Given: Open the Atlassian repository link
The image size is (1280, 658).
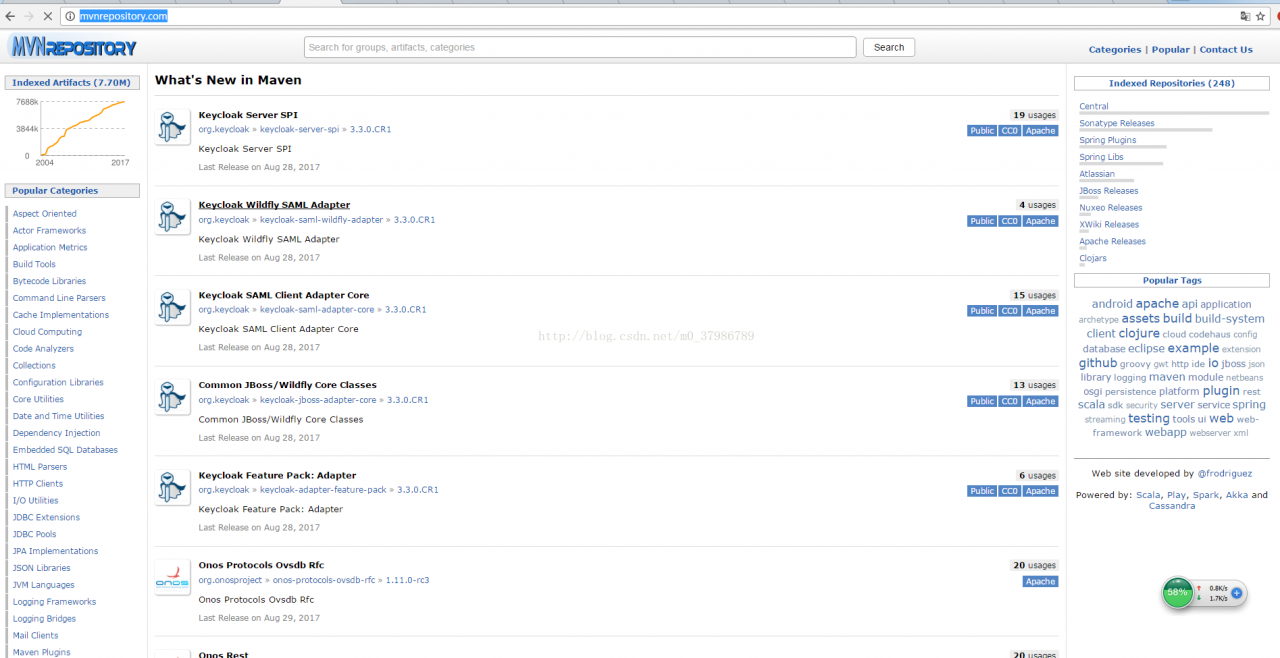Looking at the screenshot, I should click(1097, 174).
